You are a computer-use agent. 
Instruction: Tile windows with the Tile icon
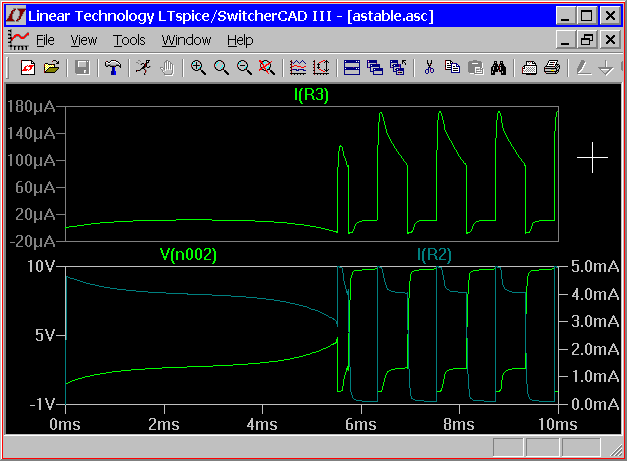tap(352, 68)
